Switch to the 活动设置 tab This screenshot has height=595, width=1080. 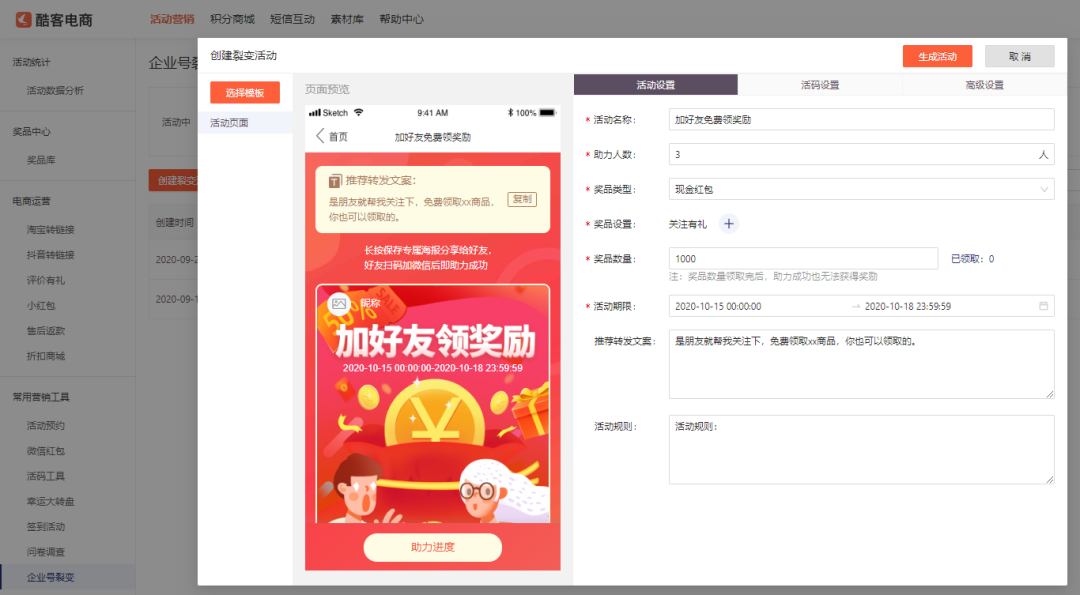click(655, 85)
